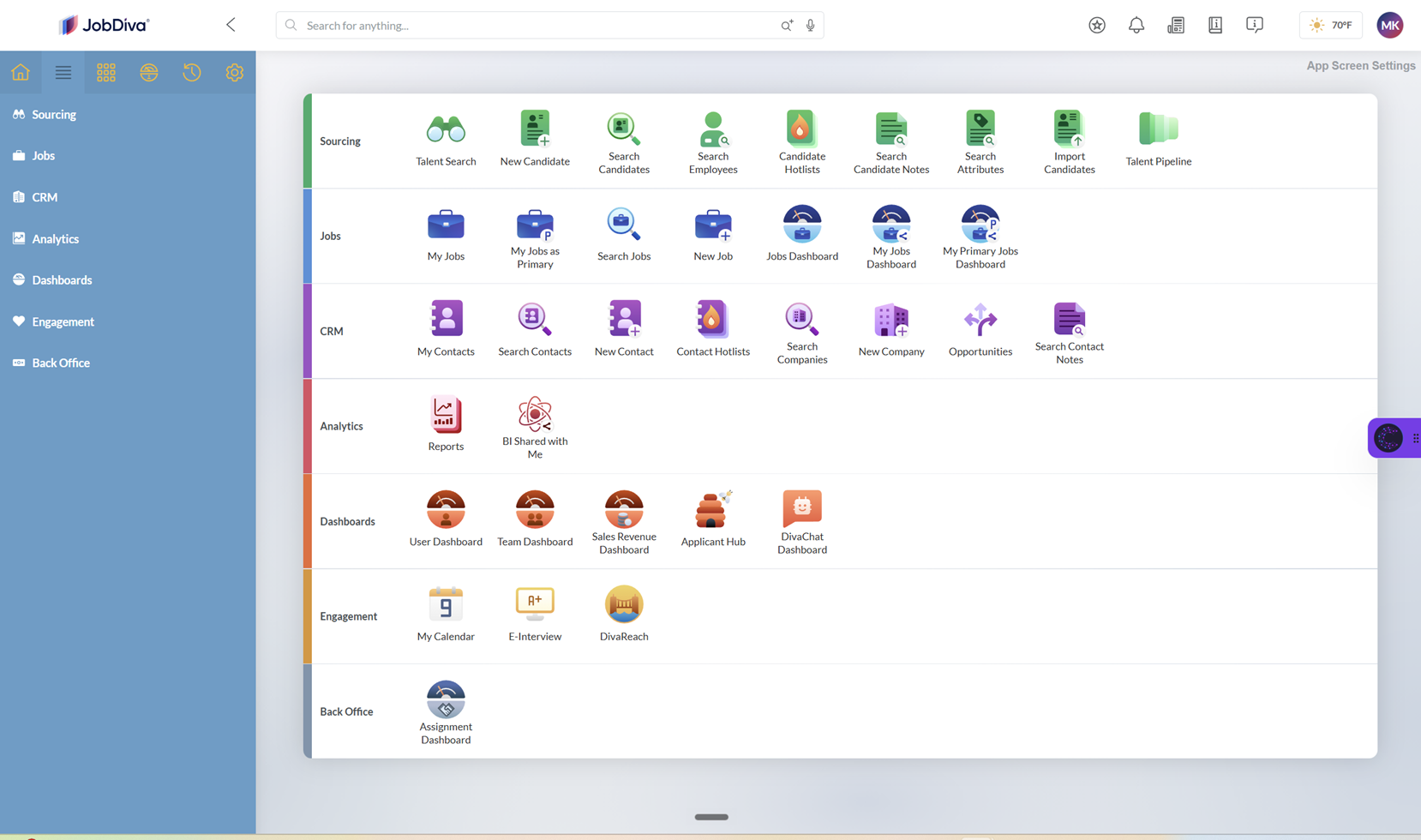Open My Jobs Dashboard

tap(891, 237)
